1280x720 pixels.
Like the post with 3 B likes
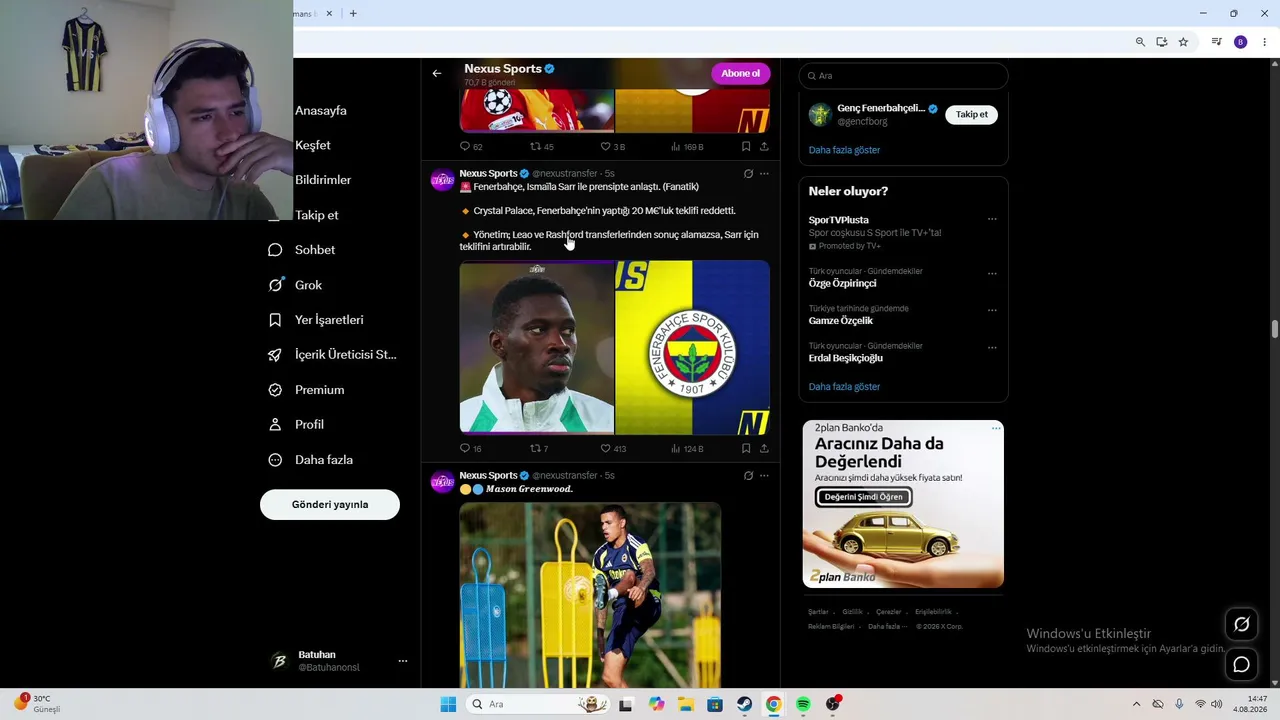point(613,146)
